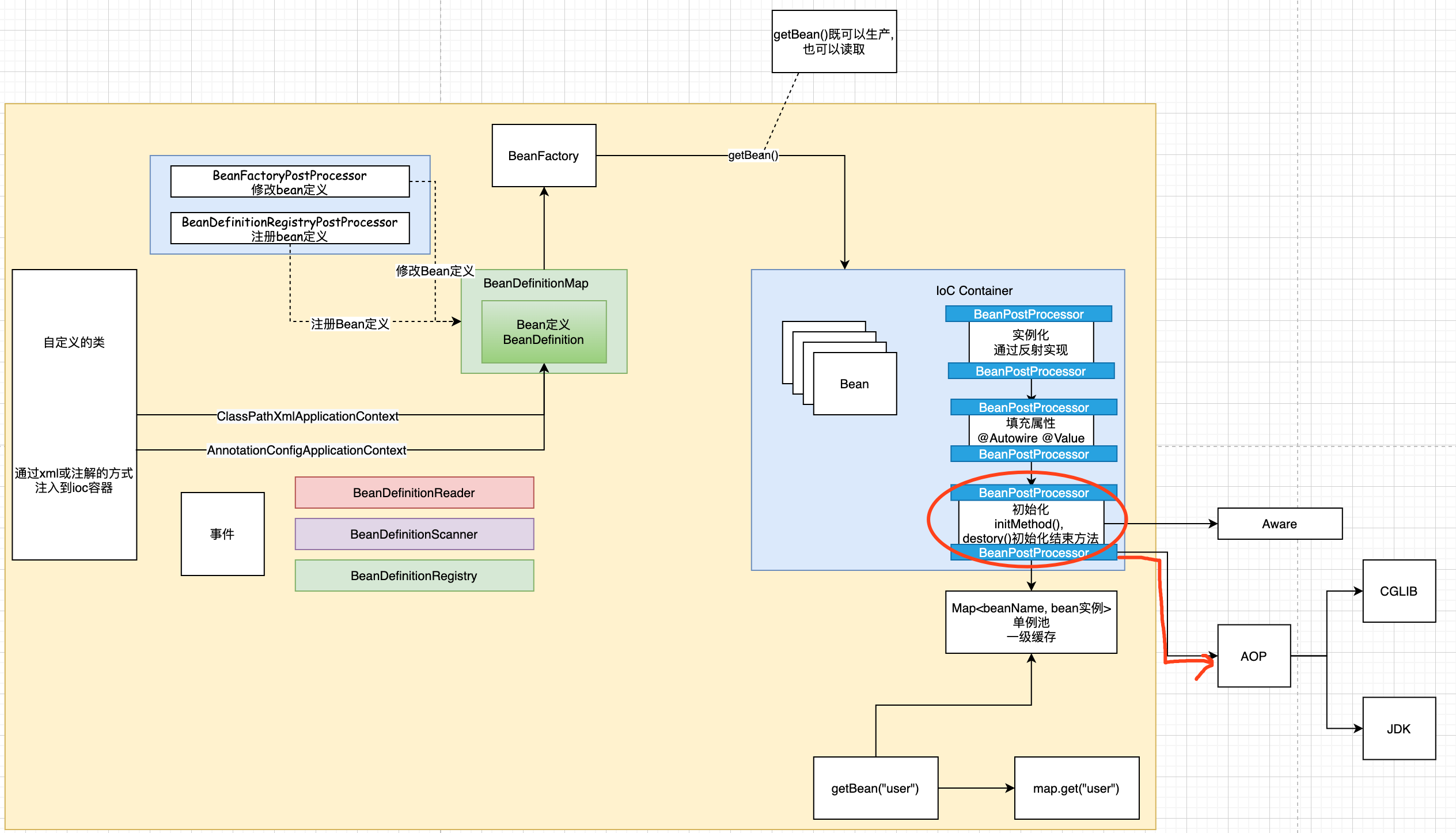1456x833 pixels.
Task: Select the BeanDefinitionReader bar
Action: [414, 493]
